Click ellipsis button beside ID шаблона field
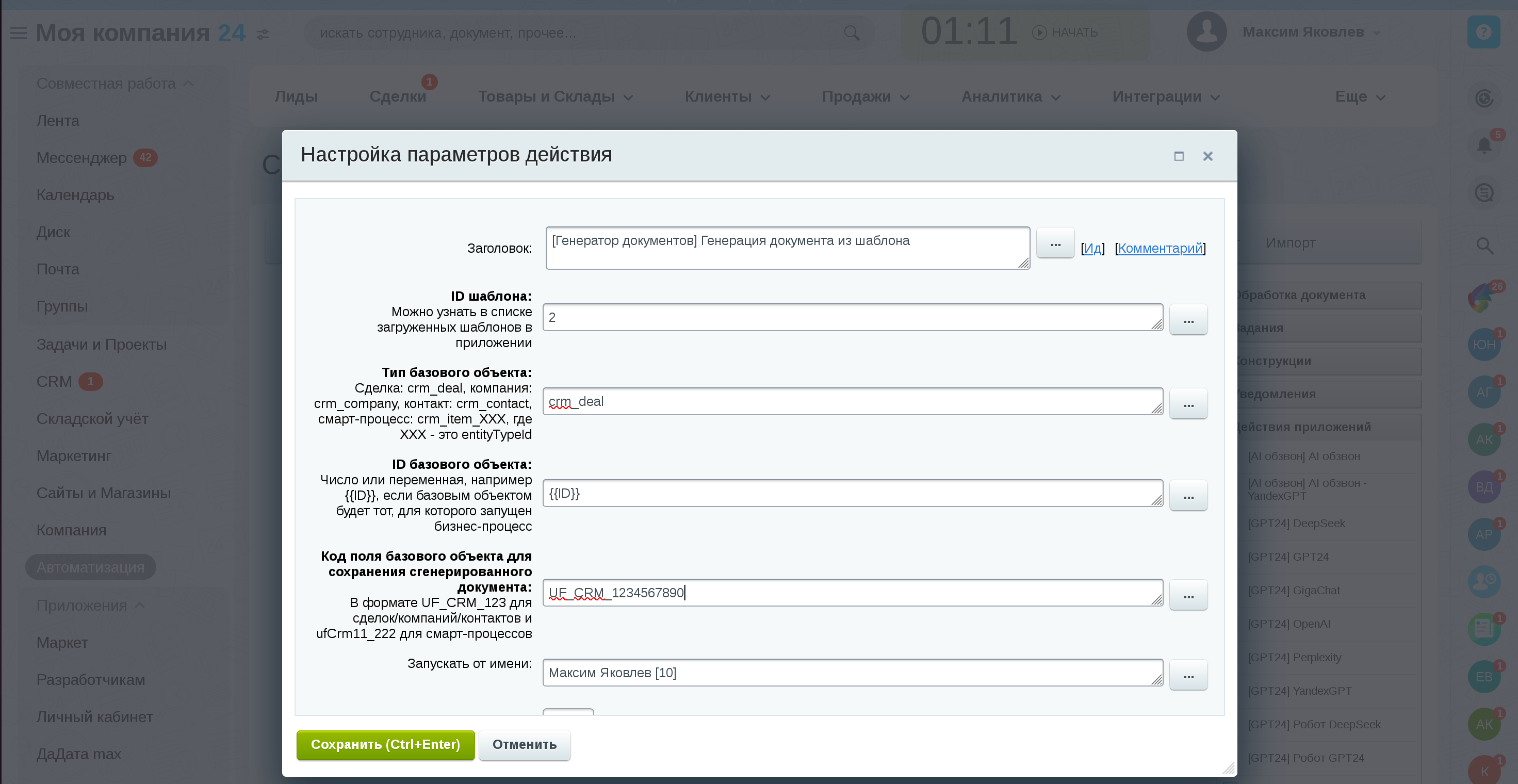This screenshot has width=1518, height=784. pyautogui.click(x=1188, y=320)
